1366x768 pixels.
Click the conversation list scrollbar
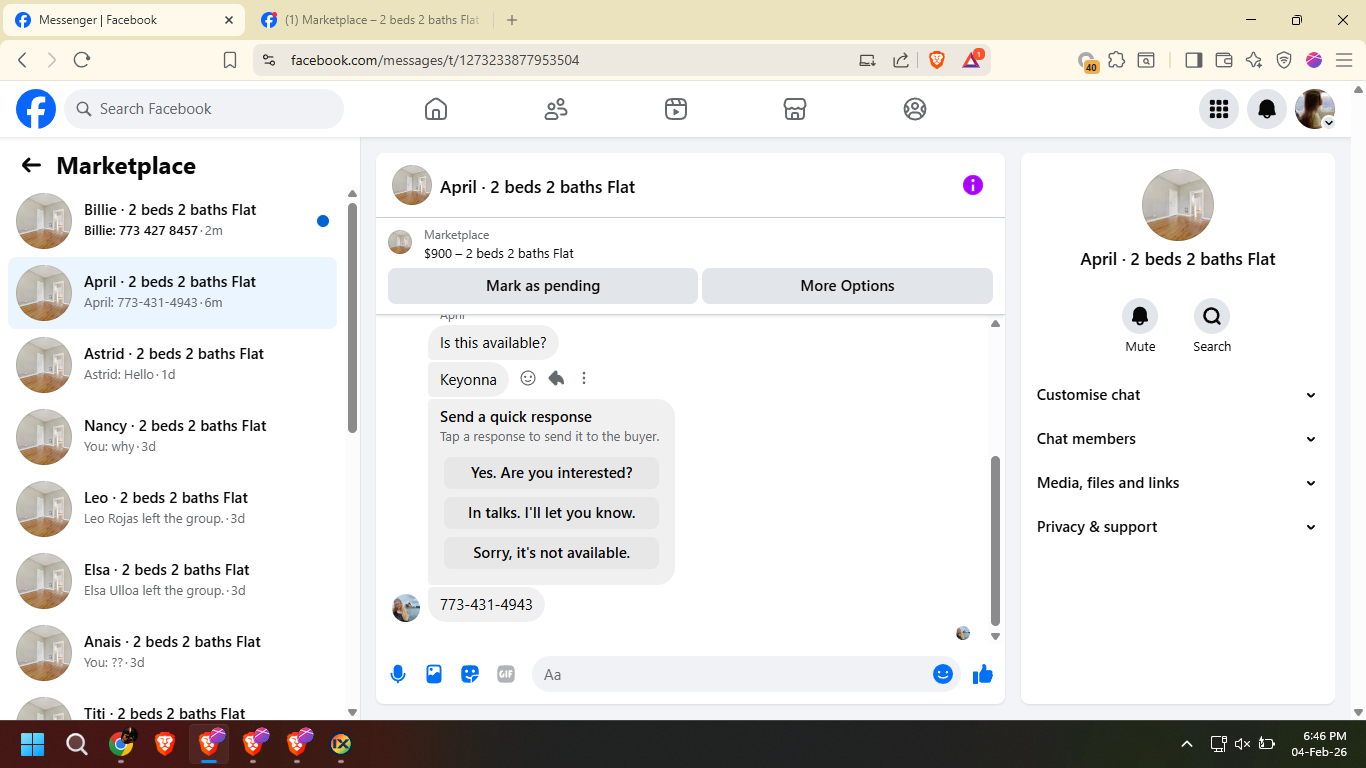click(x=352, y=318)
